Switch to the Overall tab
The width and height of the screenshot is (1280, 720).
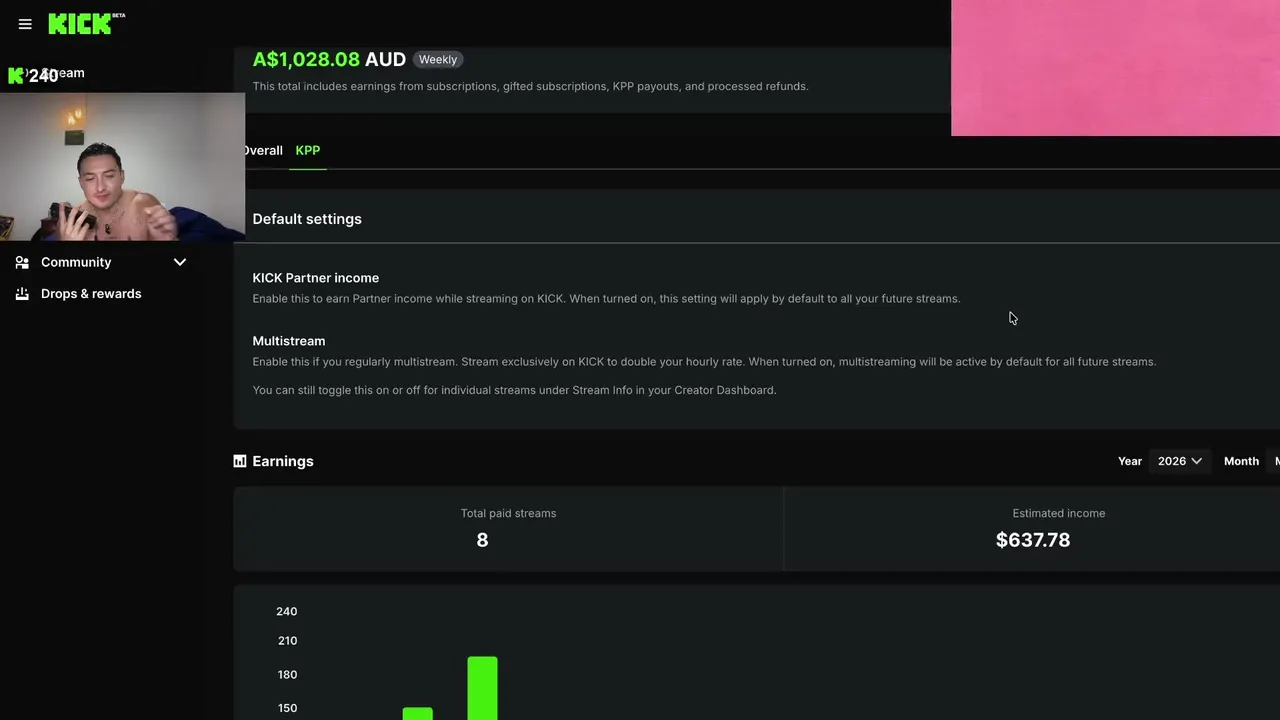263,150
